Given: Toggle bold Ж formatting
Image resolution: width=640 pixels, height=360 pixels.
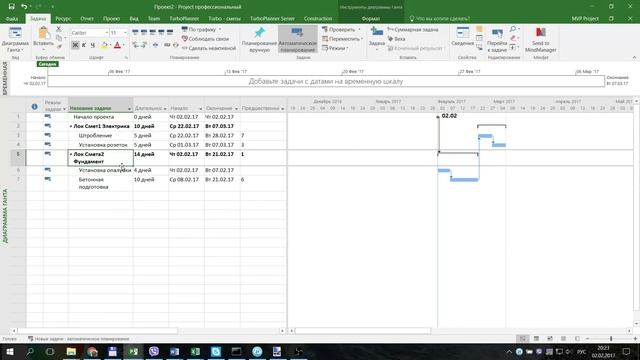Looking at the screenshot, I should (75, 45).
